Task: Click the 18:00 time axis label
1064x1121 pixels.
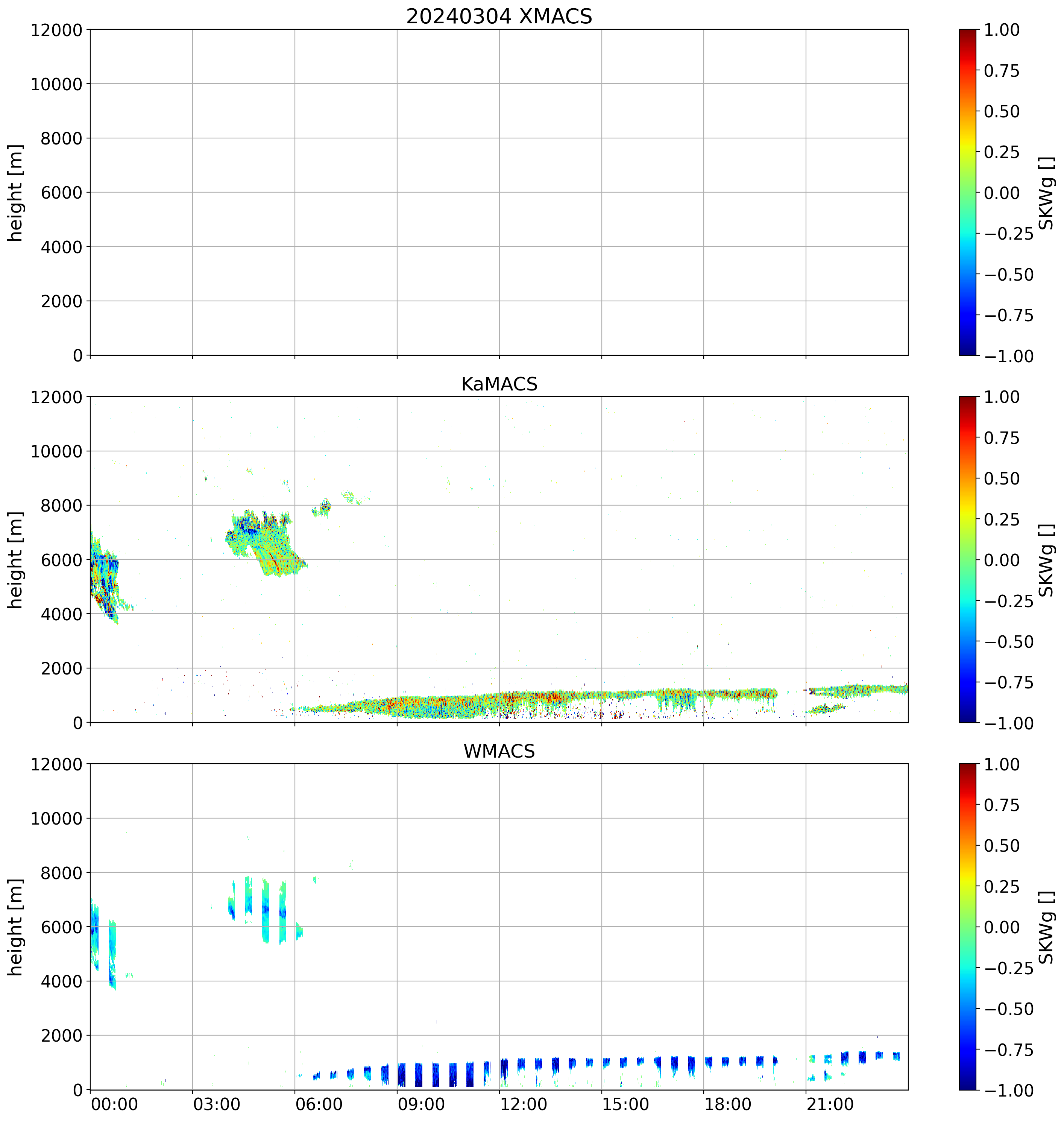Action: tap(728, 1104)
